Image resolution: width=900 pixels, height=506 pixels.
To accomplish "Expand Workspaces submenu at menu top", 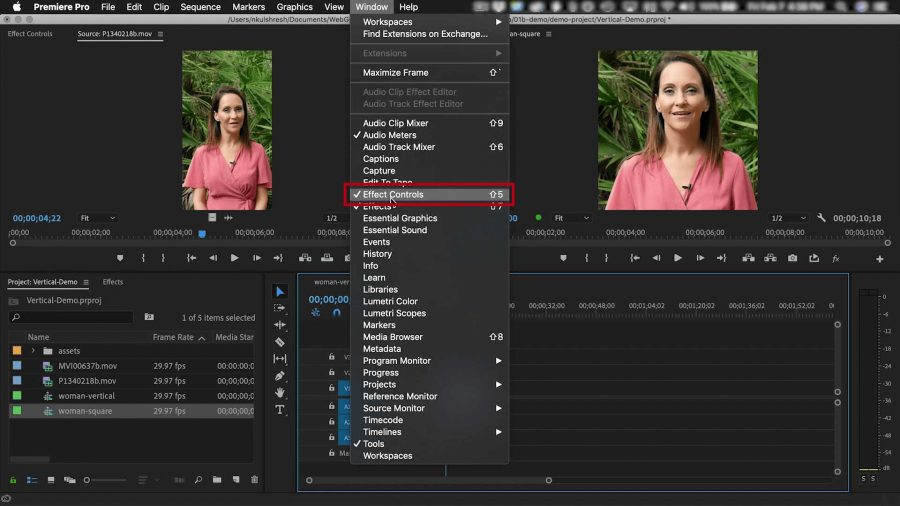I will 429,22.
